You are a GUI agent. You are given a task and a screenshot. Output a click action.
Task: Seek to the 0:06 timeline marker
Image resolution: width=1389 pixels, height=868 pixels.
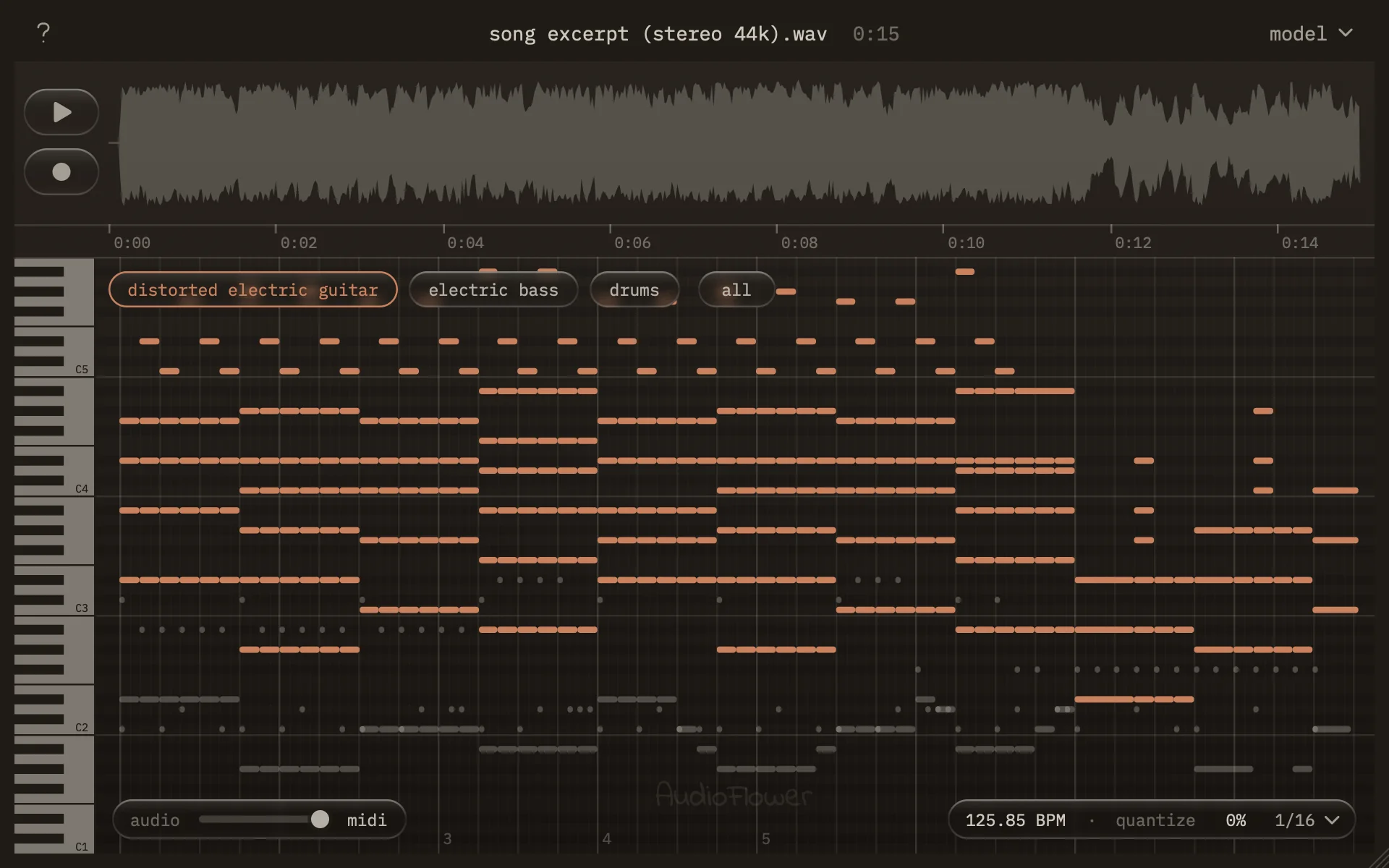pyautogui.click(x=632, y=242)
